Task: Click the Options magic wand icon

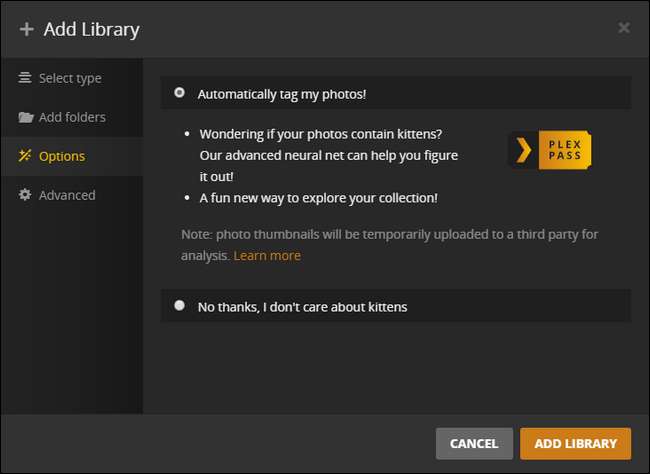Action: tap(25, 156)
